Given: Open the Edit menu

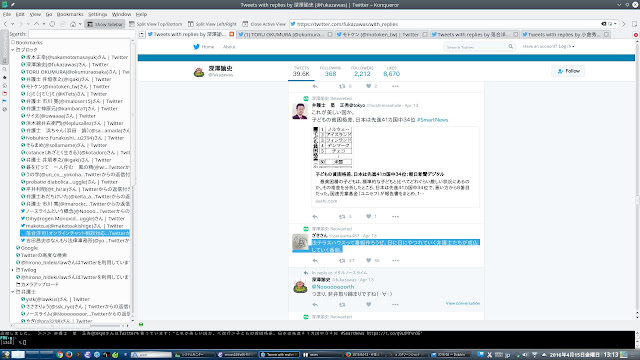Looking at the screenshot, I should (x=20, y=14).
